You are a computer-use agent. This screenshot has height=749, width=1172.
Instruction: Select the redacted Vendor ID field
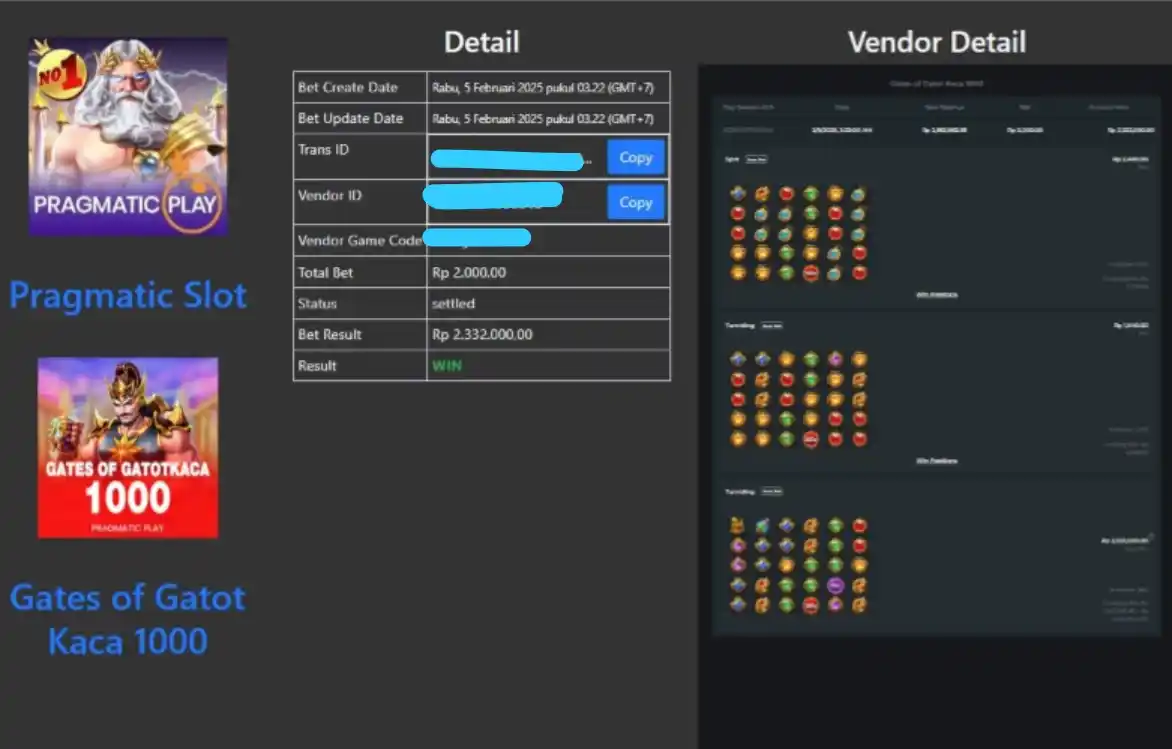coord(494,194)
